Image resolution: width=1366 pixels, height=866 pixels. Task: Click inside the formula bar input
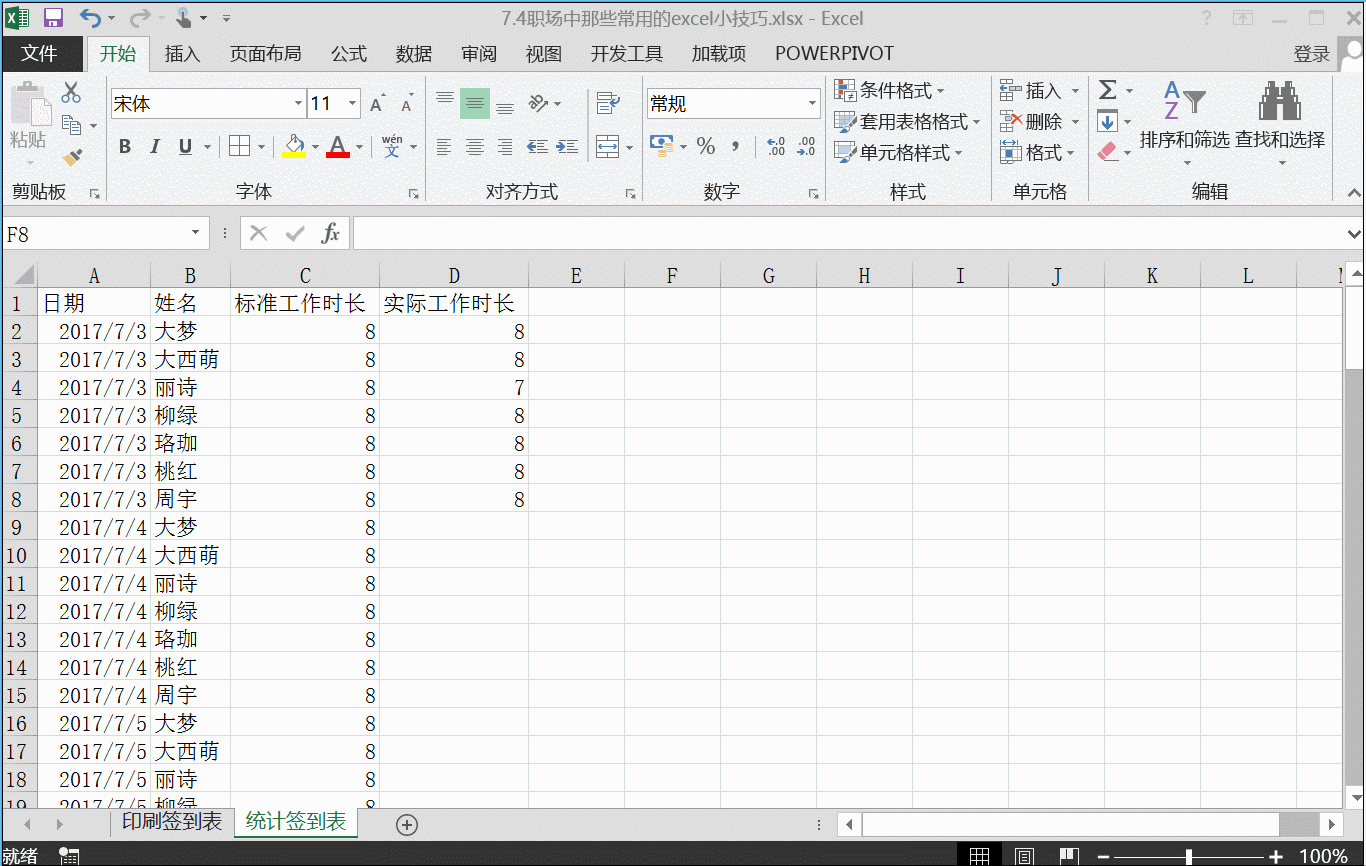point(848,234)
